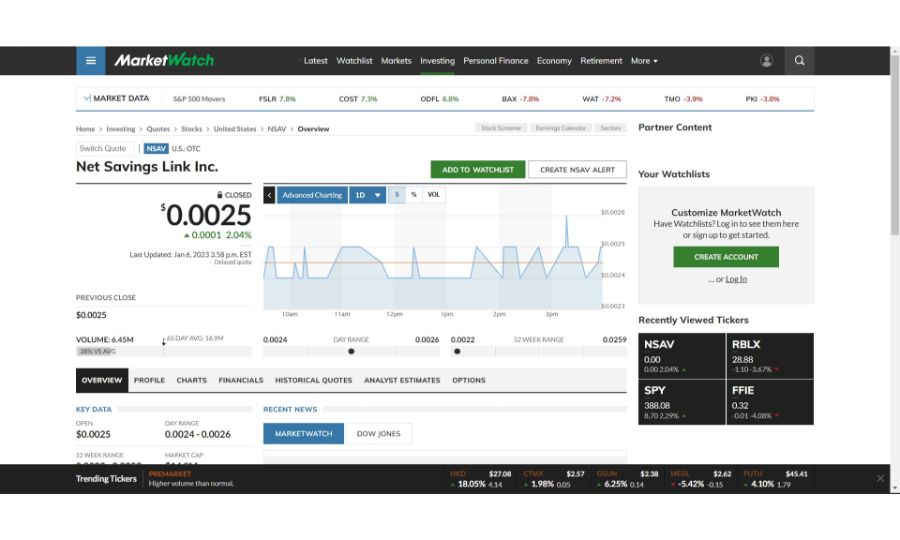Open FFIE recently viewed ticker card
Screen dimensions: 900x540
pyautogui.click(x=770, y=402)
